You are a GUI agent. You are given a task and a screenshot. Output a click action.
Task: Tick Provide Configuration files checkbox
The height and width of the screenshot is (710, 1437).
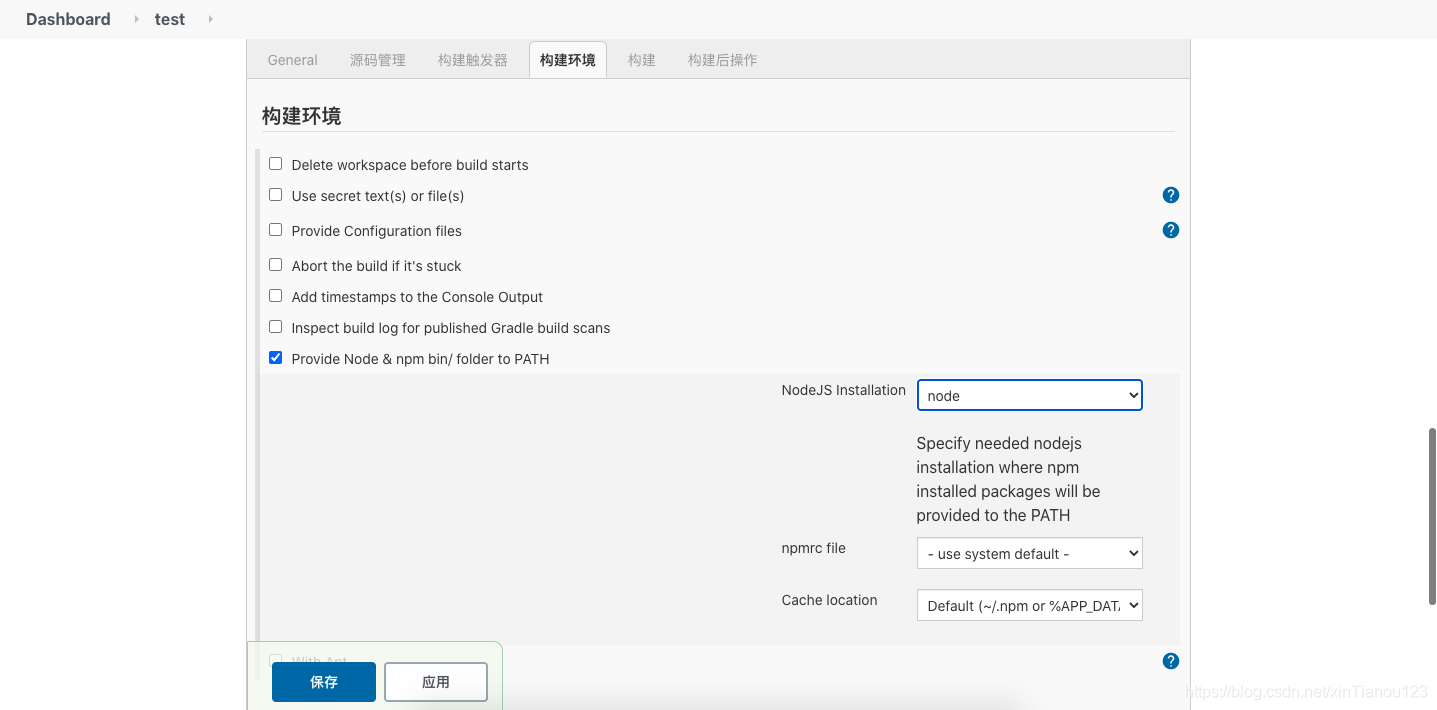276,230
